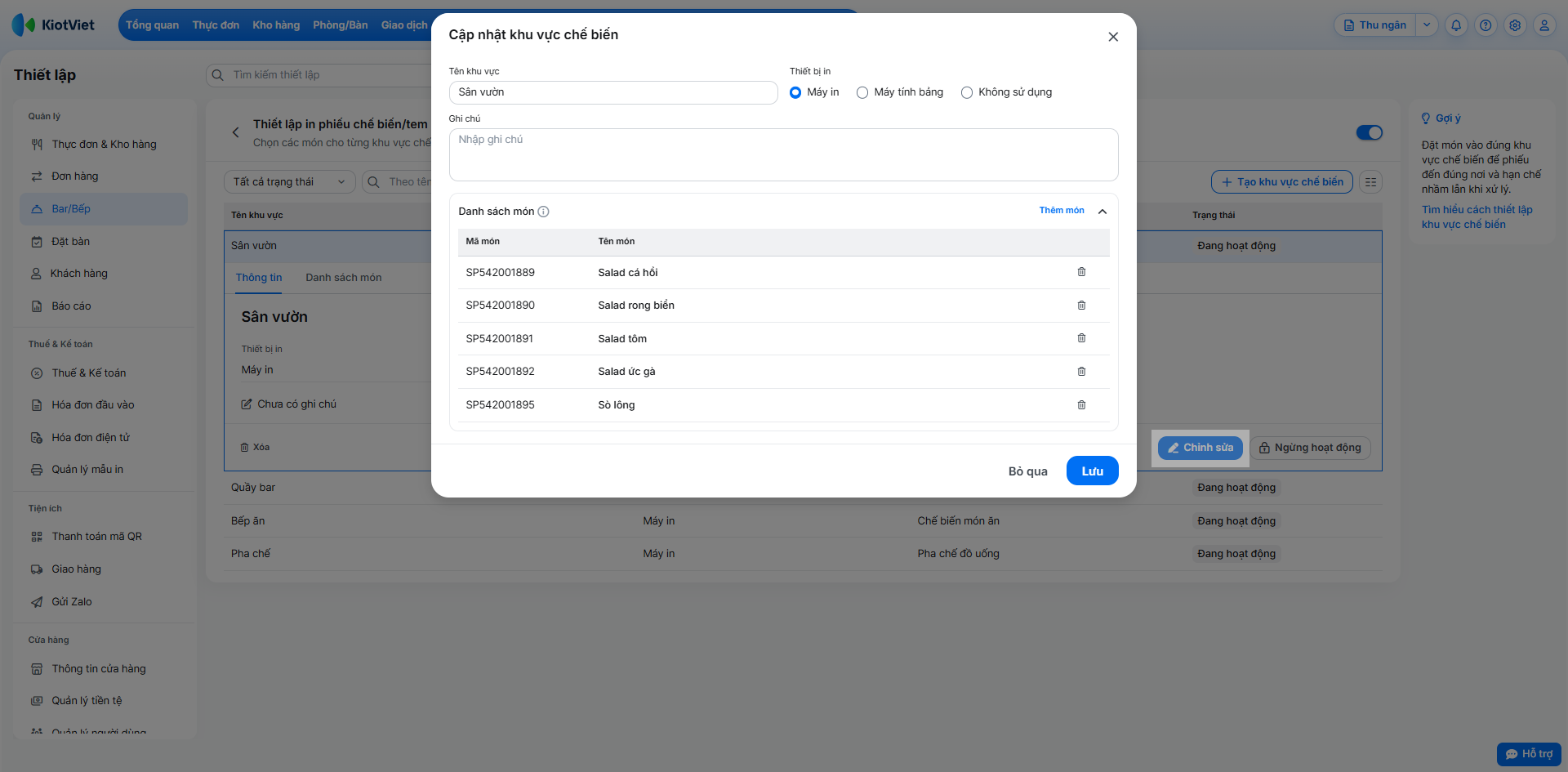Open Thuế & Kế toán sidebar item
This screenshot has width=1568, height=772.
coord(104,373)
